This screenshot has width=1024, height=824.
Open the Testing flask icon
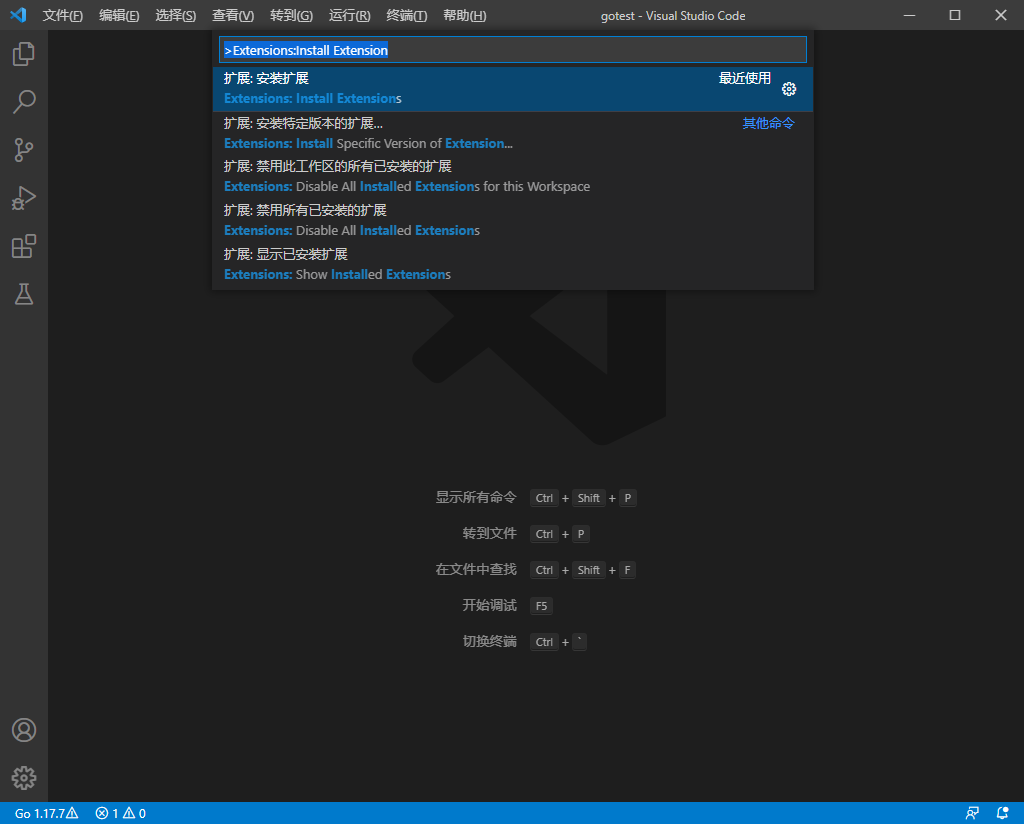click(24, 294)
